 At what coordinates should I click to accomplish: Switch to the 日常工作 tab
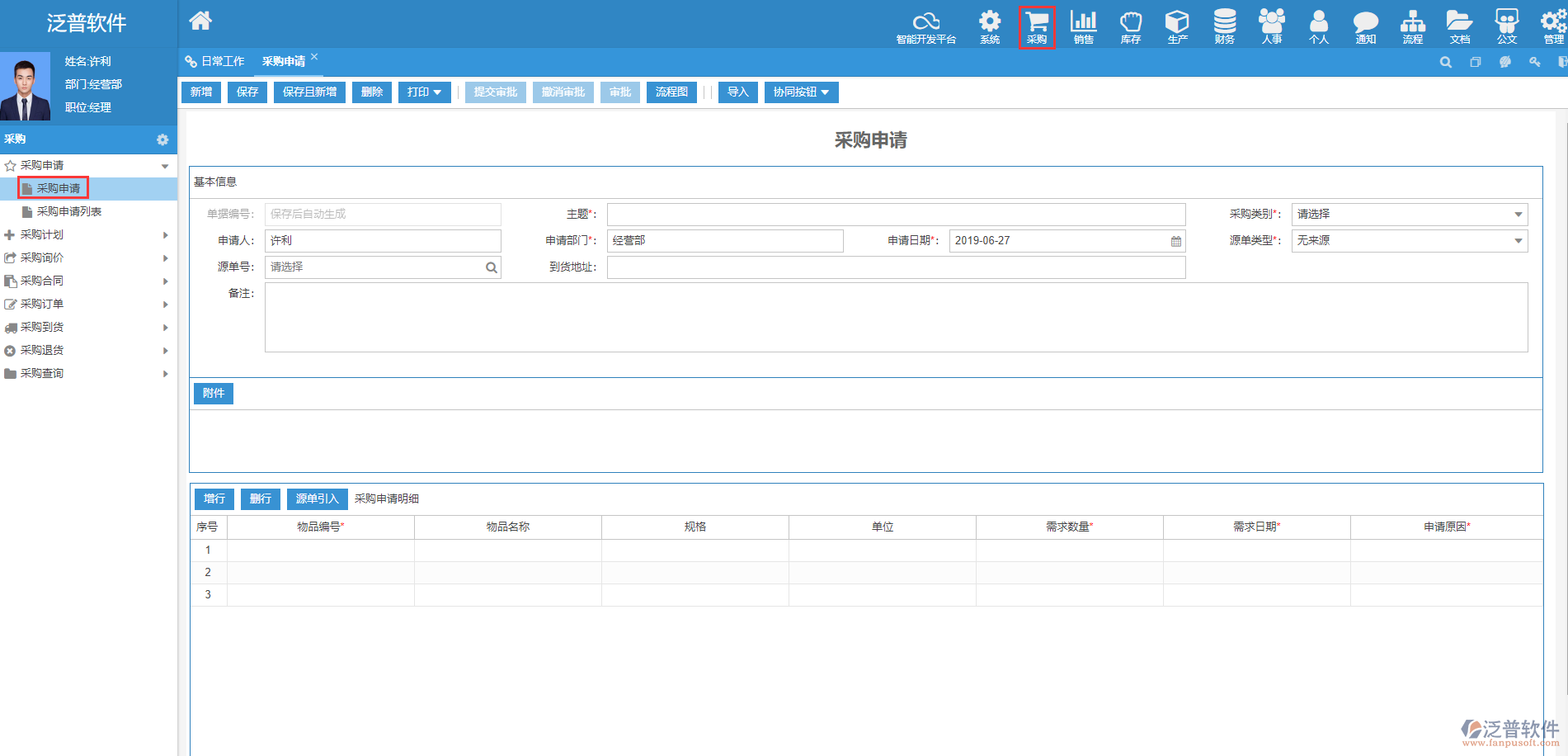[x=216, y=62]
